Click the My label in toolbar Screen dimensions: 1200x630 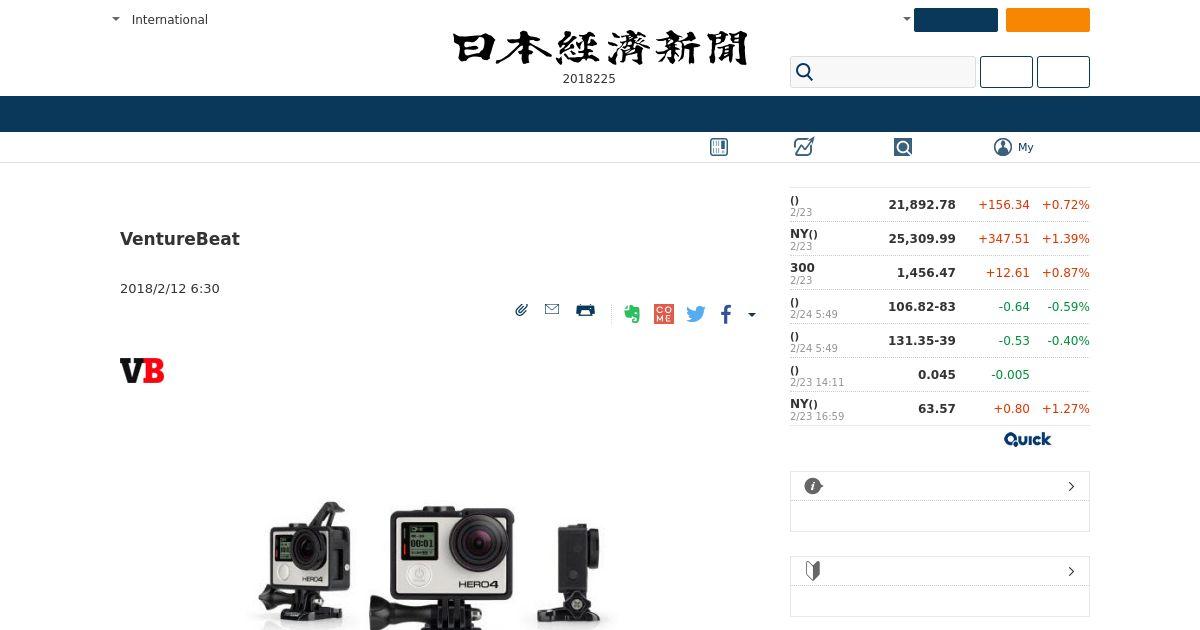tap(1026, 147)
